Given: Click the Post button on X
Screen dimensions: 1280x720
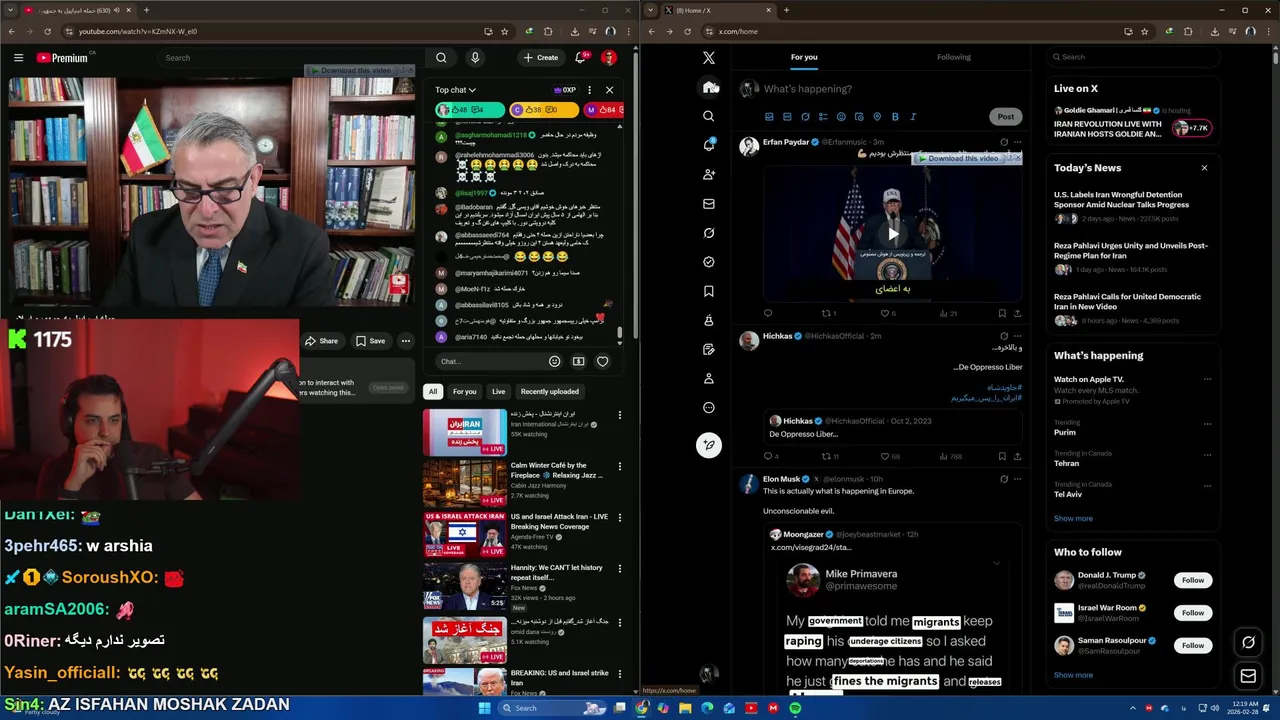Looking at the screenshot, I should (1005, 117).
